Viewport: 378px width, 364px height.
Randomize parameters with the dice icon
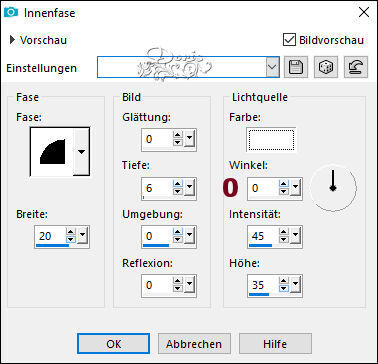(x=326, y=67)
